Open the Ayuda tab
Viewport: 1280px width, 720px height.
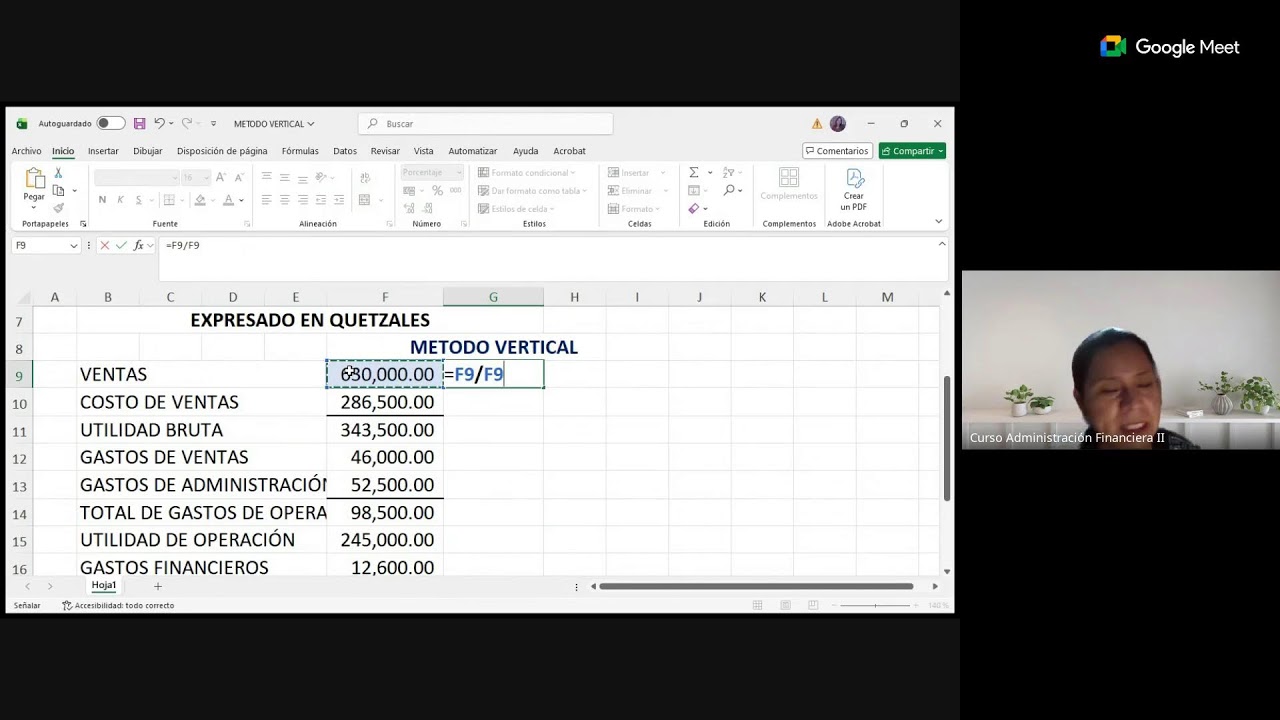pos(525,151)
